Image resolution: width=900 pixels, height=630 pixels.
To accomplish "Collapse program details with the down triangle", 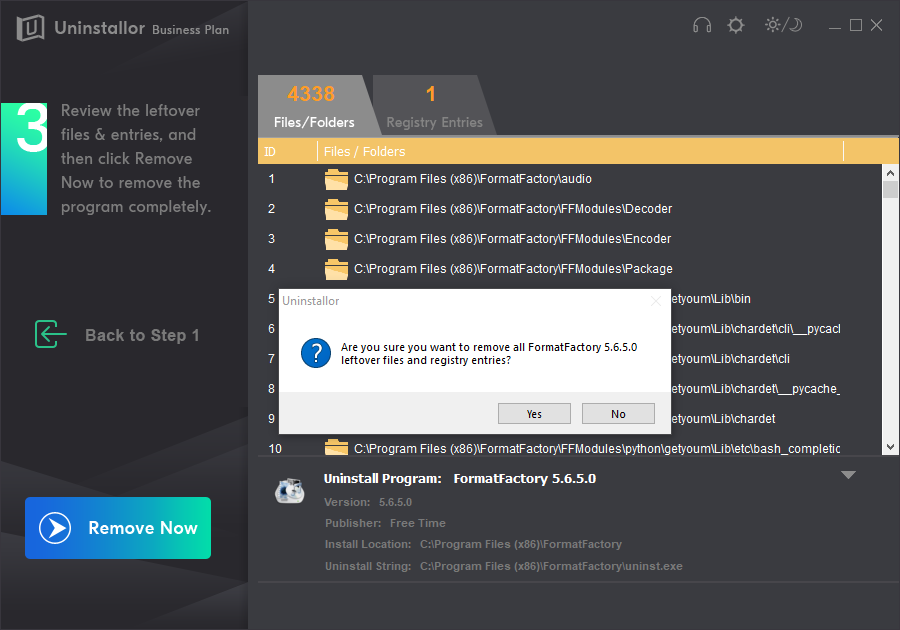I will point(848,475).
